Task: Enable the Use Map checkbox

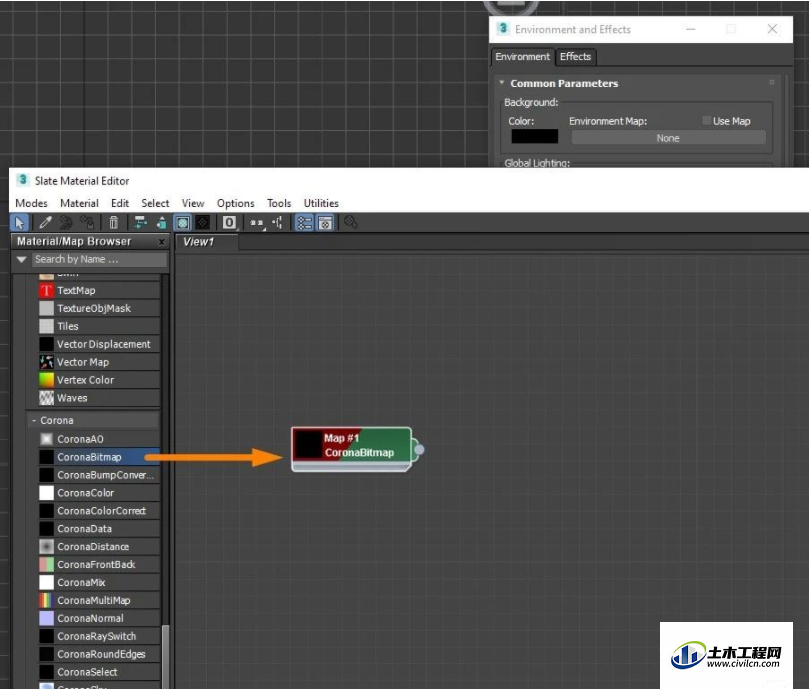Action: [706, 121]
